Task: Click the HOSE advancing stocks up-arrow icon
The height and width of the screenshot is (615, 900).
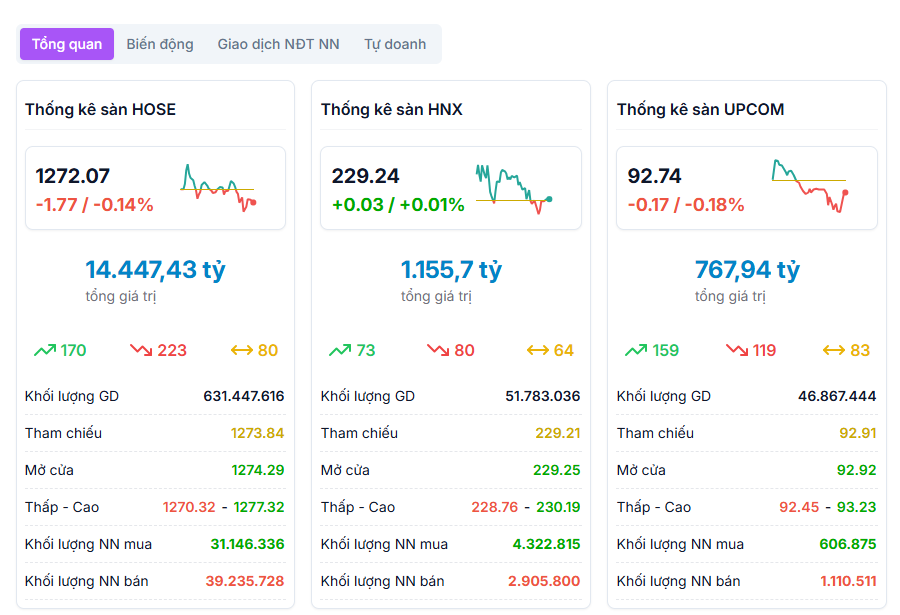Action: [44, 350]
